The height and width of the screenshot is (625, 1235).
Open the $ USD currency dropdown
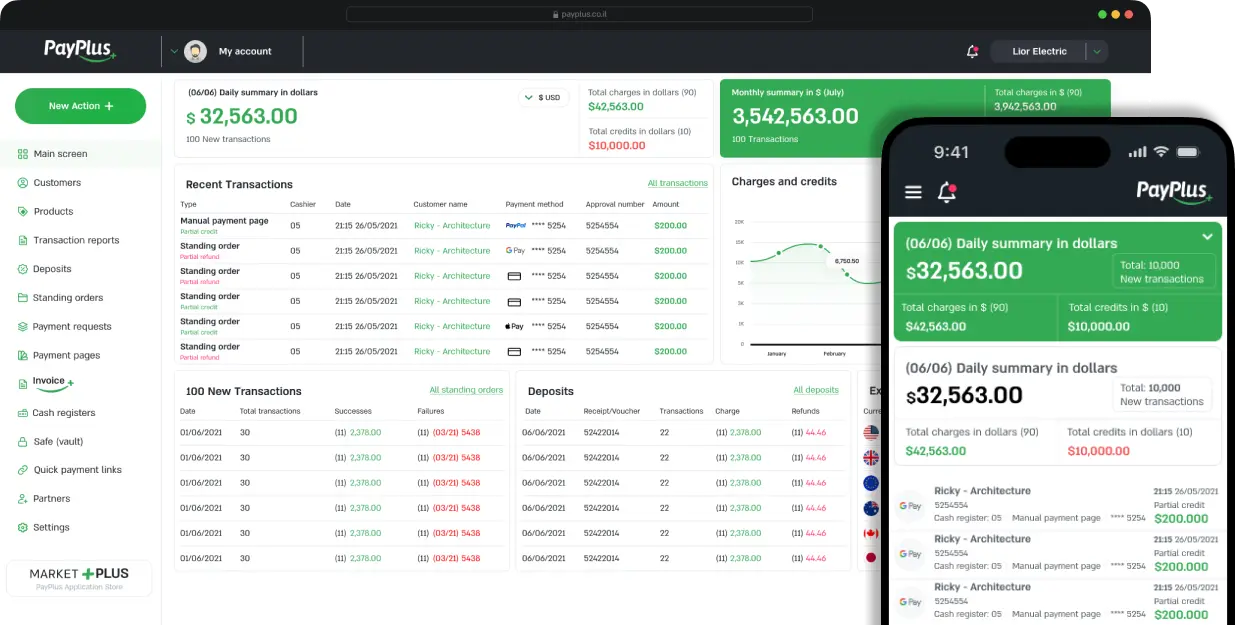(x=544, y=97)
